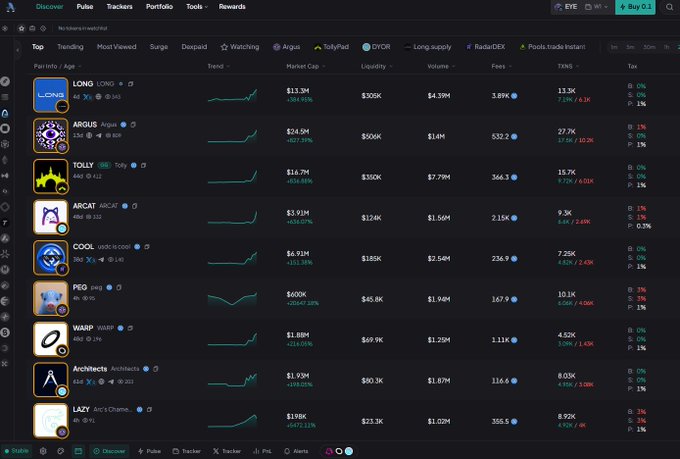Copy the COOL token address icon
Screen dimensions: 680x459
pos(147,247)
